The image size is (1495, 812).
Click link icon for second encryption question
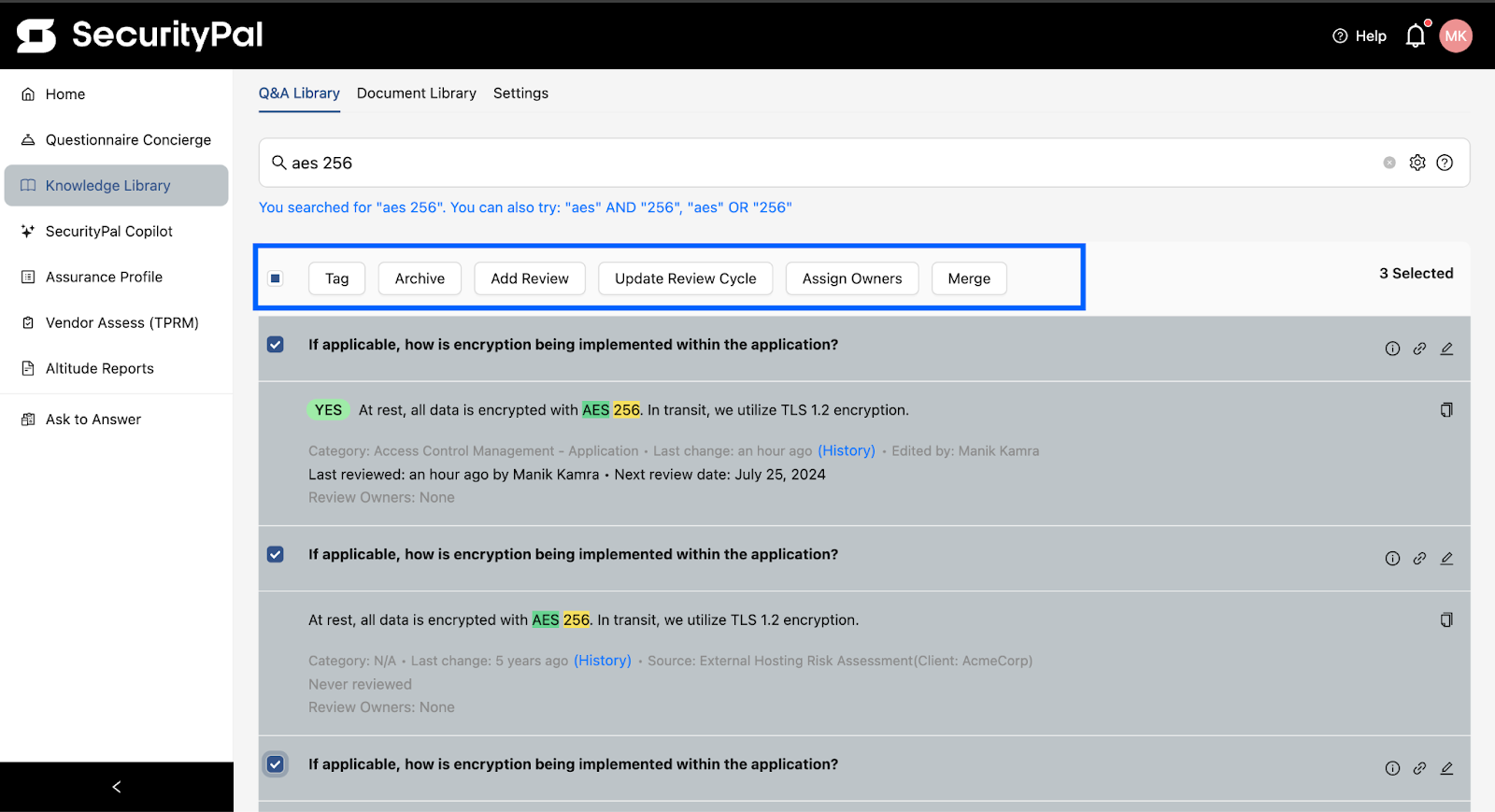pyautogui.click(x=1419, y=559)
